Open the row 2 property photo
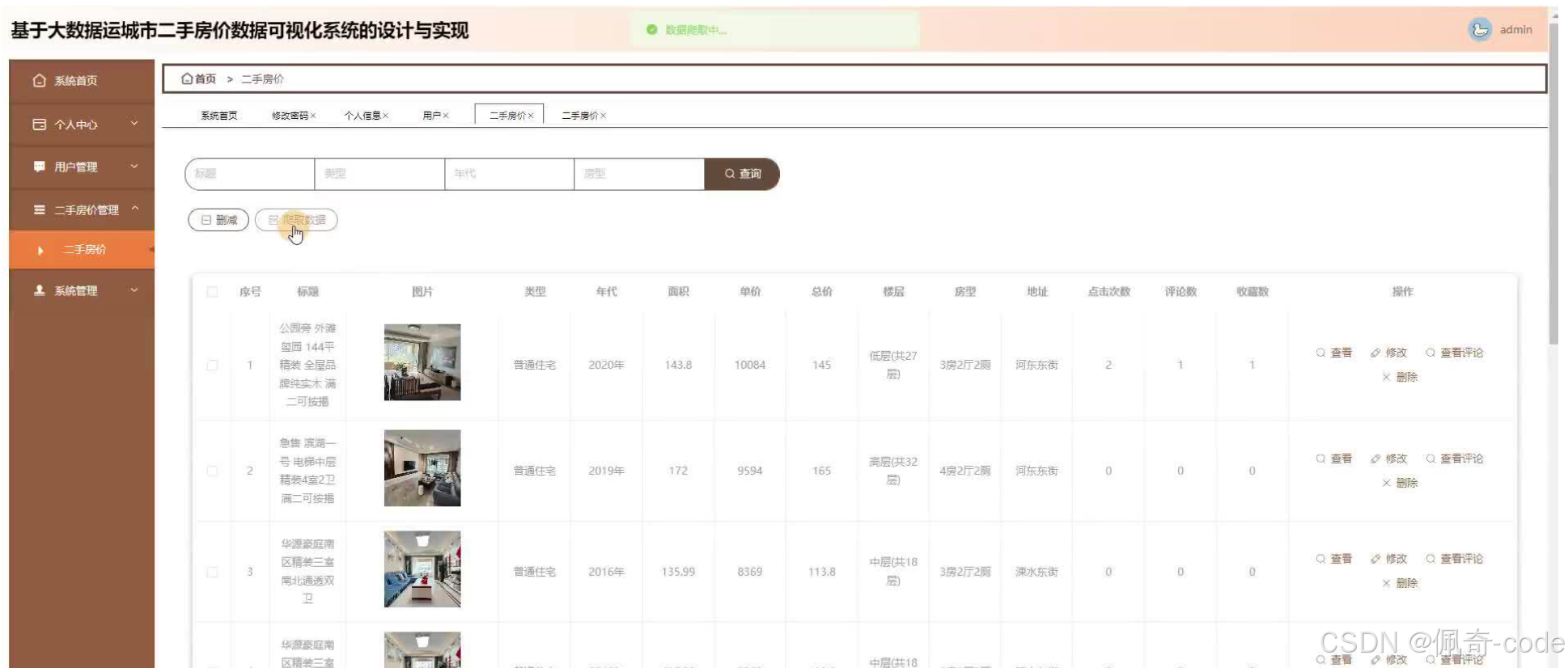Image resolution: width=1568 pixels, height=668 pixels. click(422, 468)
